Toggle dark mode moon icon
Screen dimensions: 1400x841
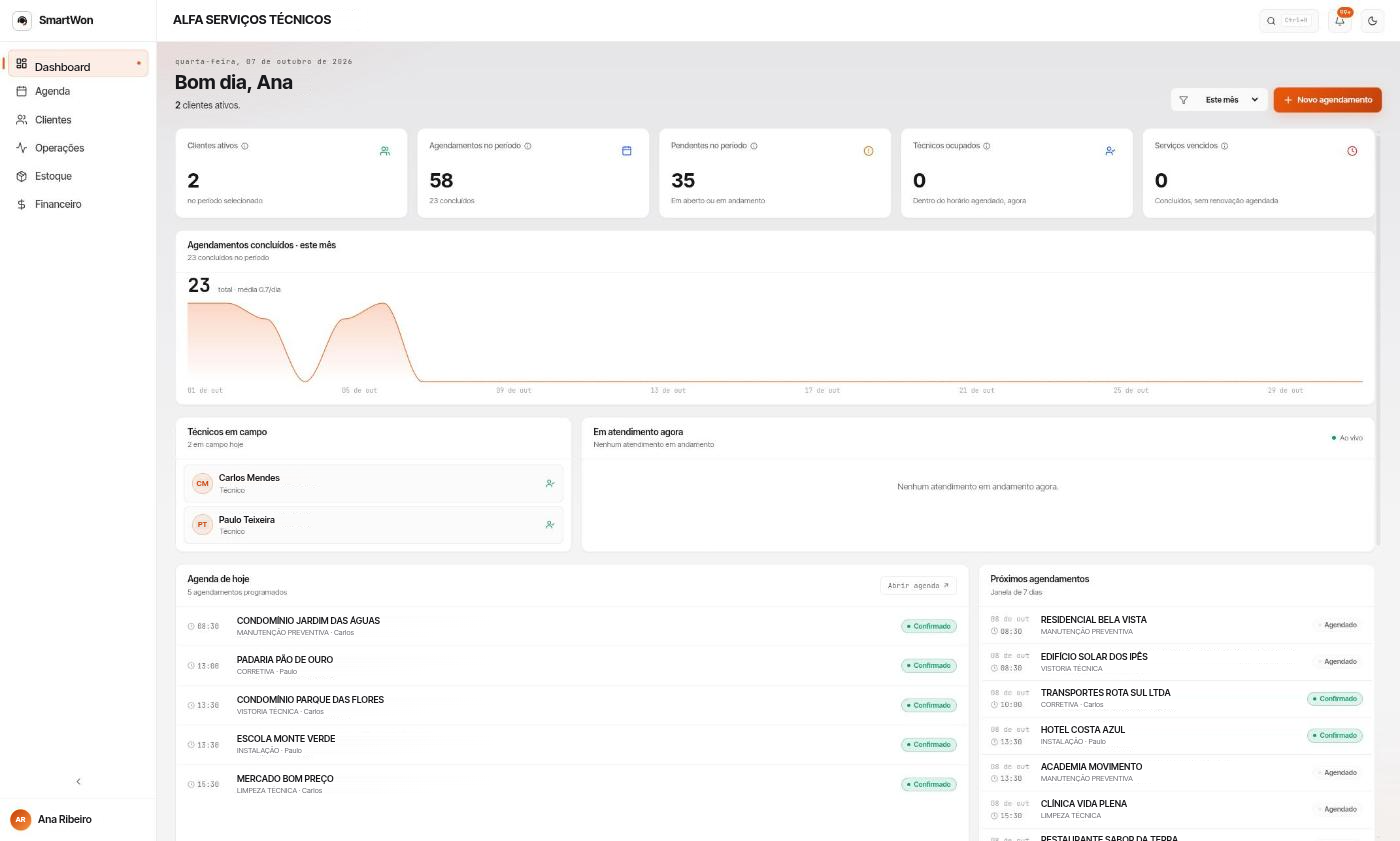(x=1373, y=20)
